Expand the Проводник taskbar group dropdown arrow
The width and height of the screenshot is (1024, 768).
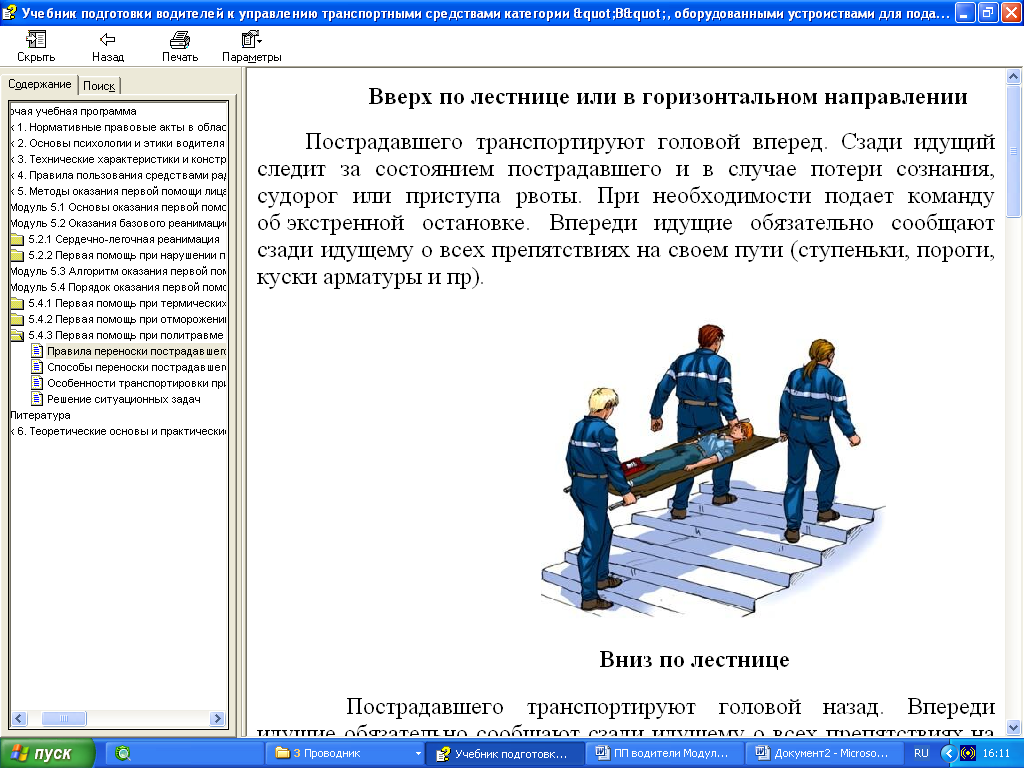pyautogui.click(x=418, y=754)
